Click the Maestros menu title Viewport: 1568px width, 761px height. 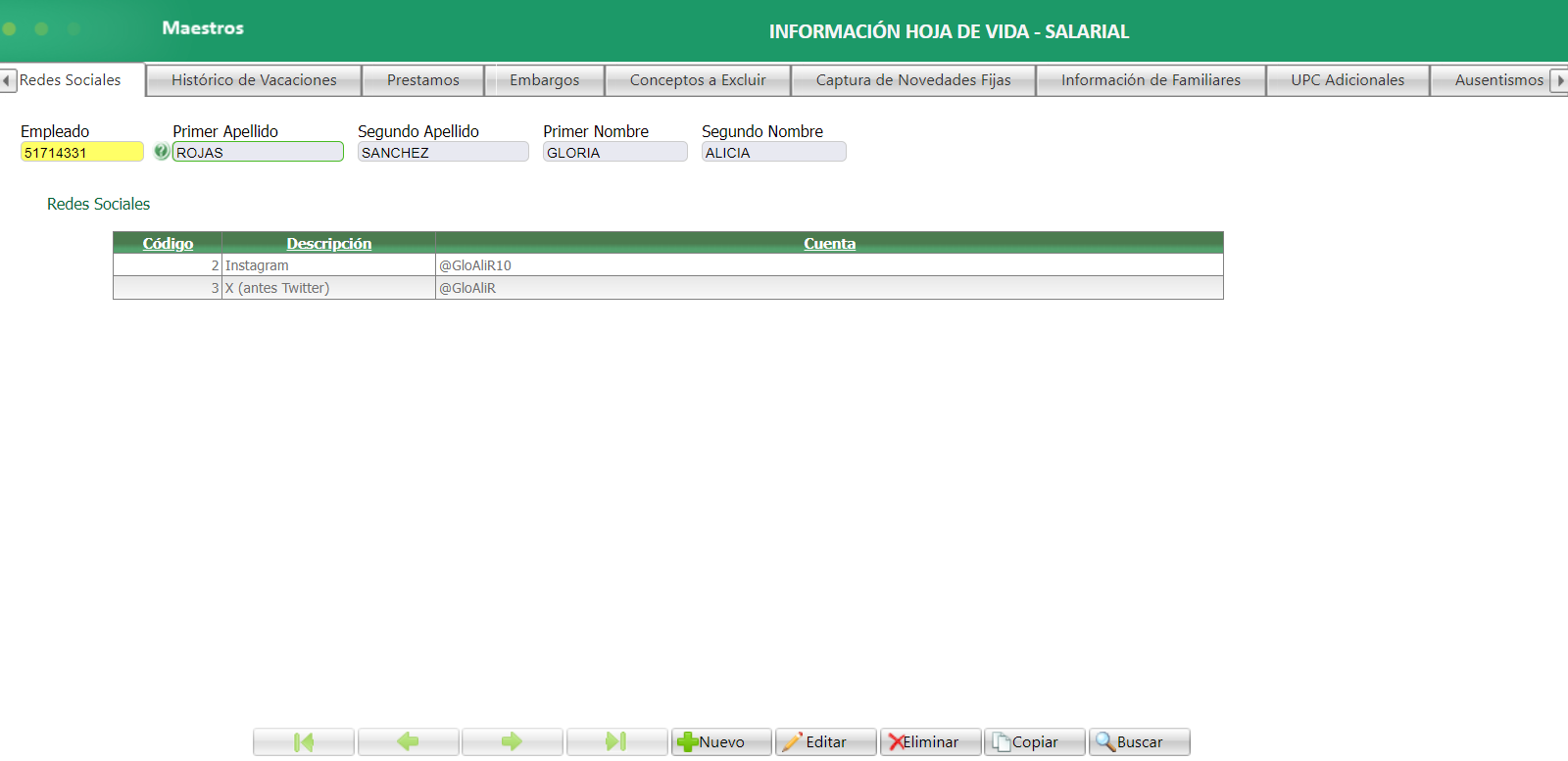tap(203, 28)
